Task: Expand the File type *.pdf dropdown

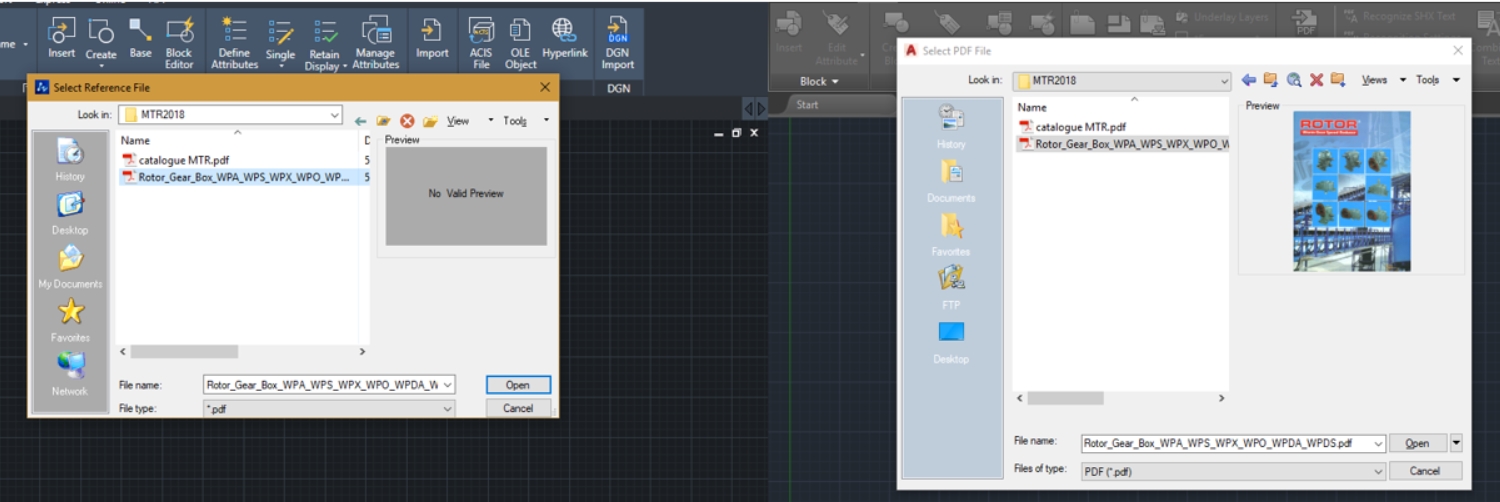Action: point(447,408)
